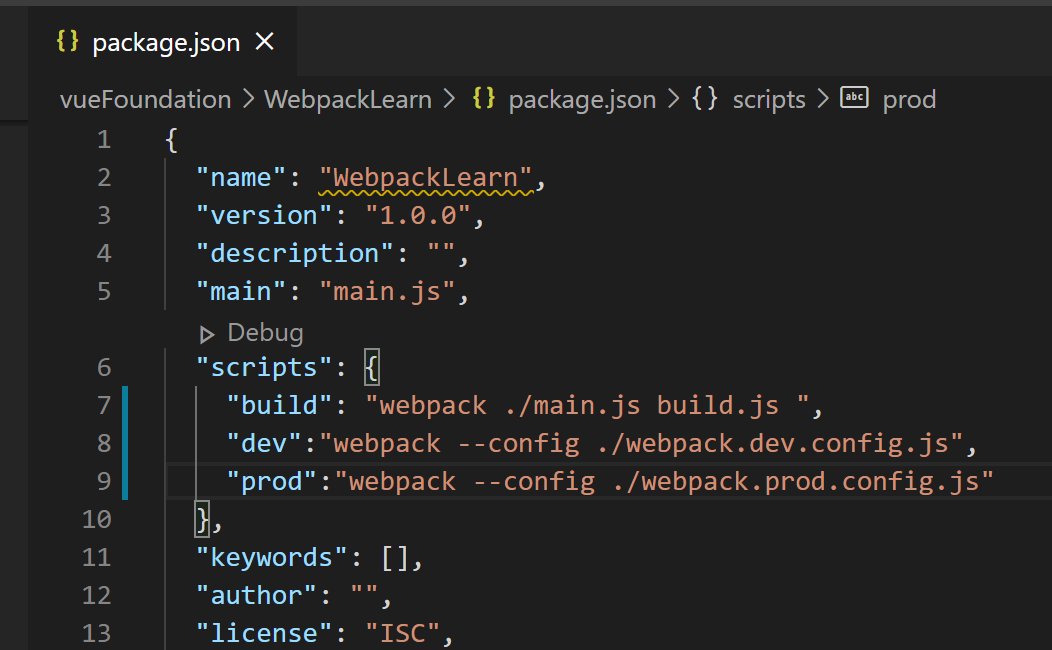This screenshot has width=1052, height=650.
Task: Select the scripts breadcrumb item
Action: pyautogui.click(x=769, y=100)
